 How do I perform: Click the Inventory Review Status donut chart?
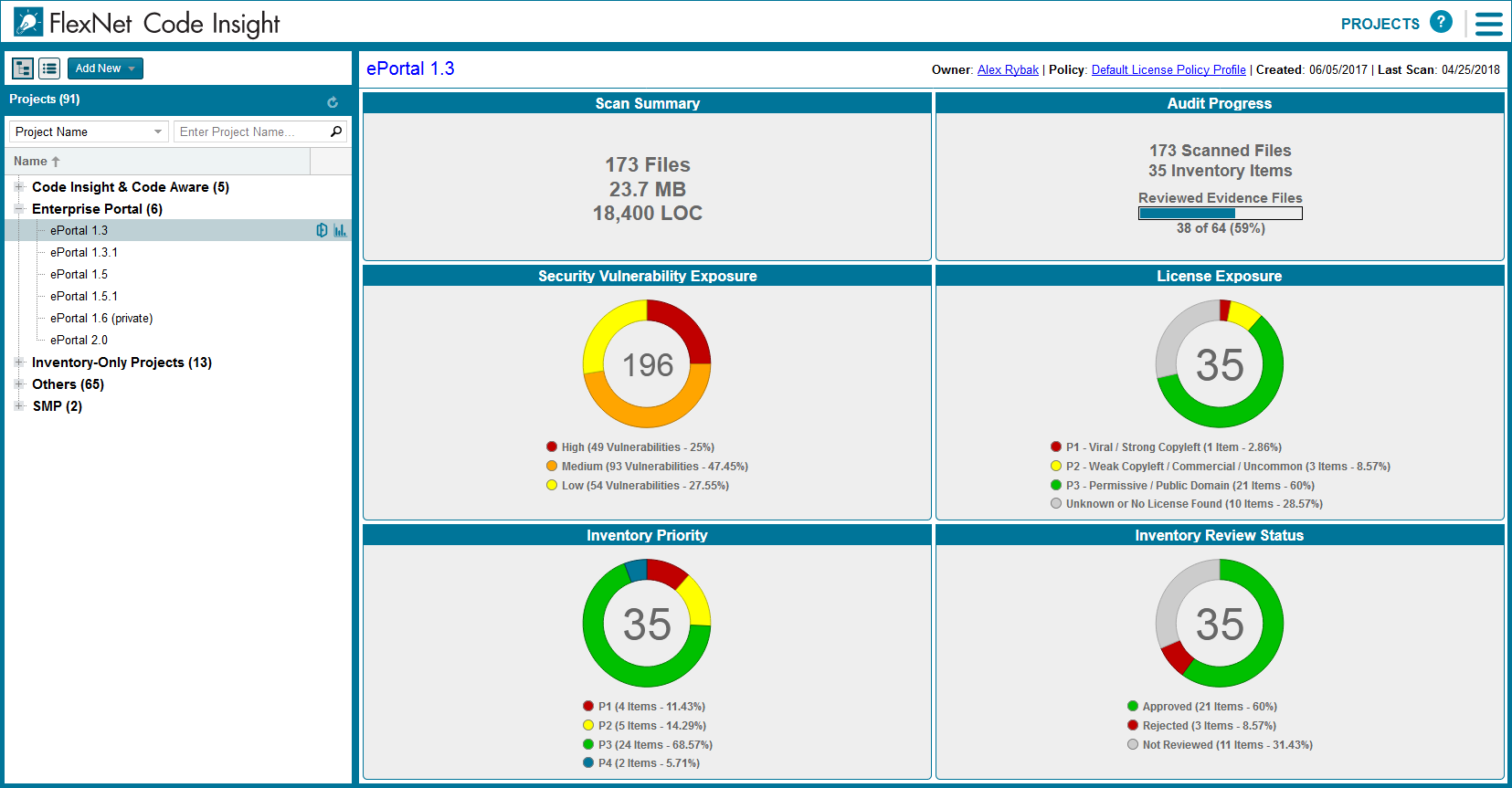pos(1220,623)
